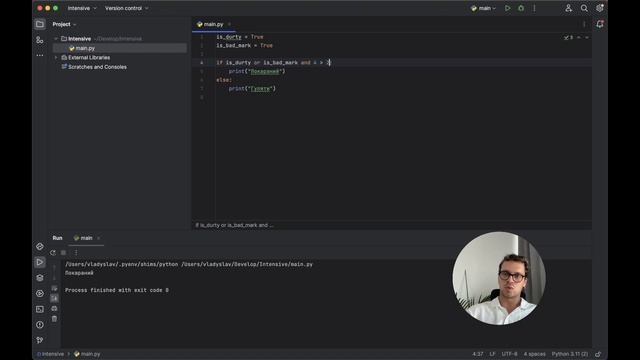The width and height of the screenshot is (640, 360).
Task: Open Run tool window icon in sidebar
Action: tap(40, 262)
